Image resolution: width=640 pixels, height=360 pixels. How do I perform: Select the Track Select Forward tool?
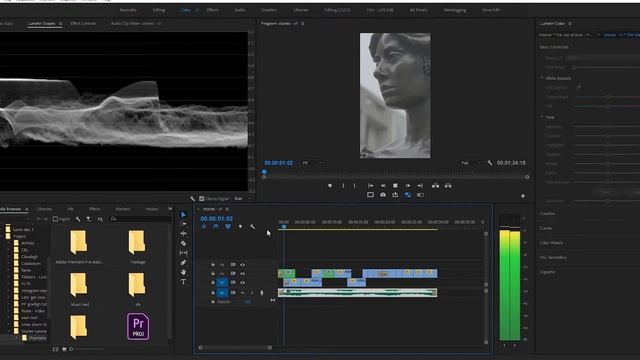coord(183,224)
